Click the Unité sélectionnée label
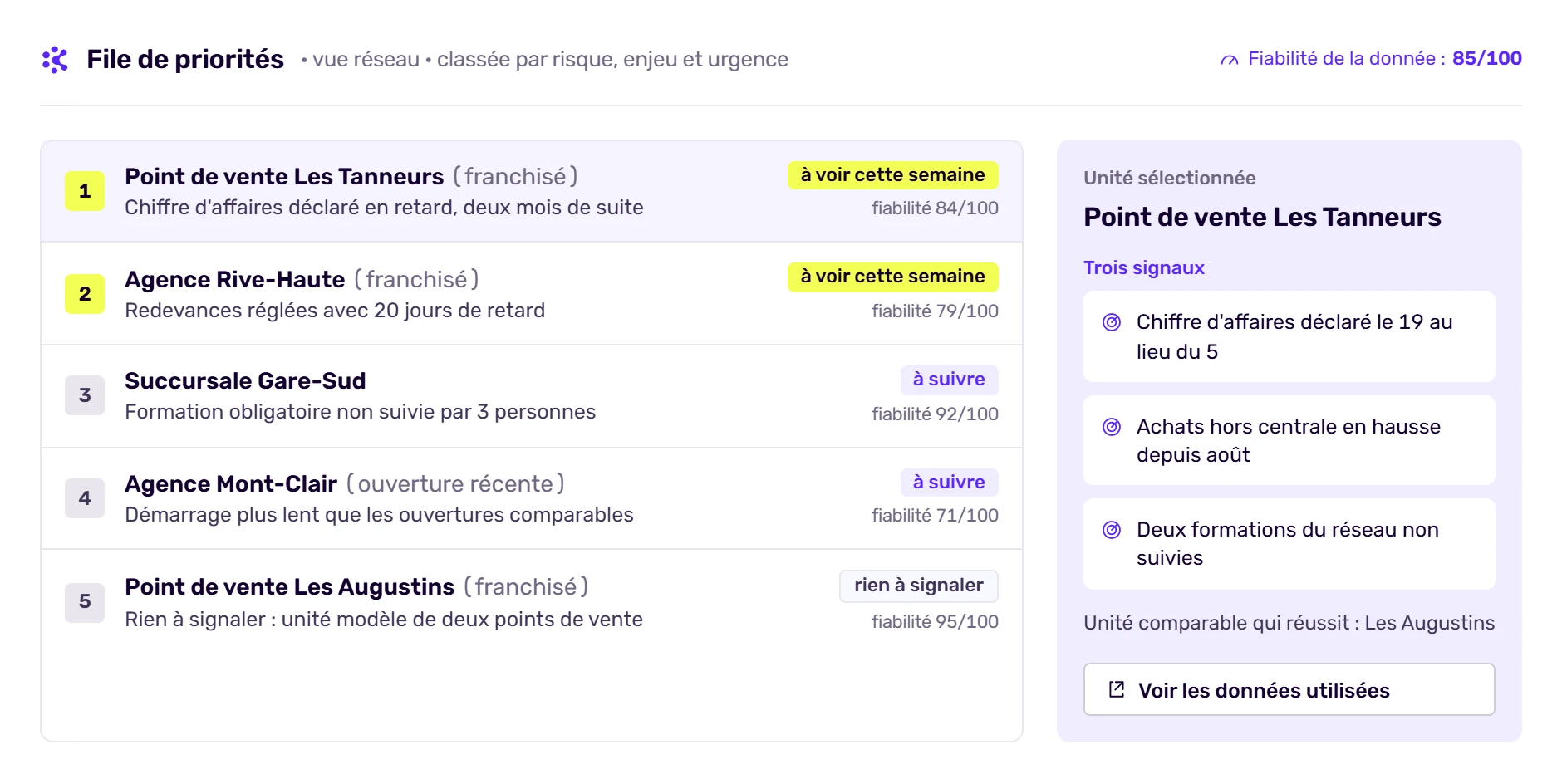 pyautogui.click(x=1169, y=178)
